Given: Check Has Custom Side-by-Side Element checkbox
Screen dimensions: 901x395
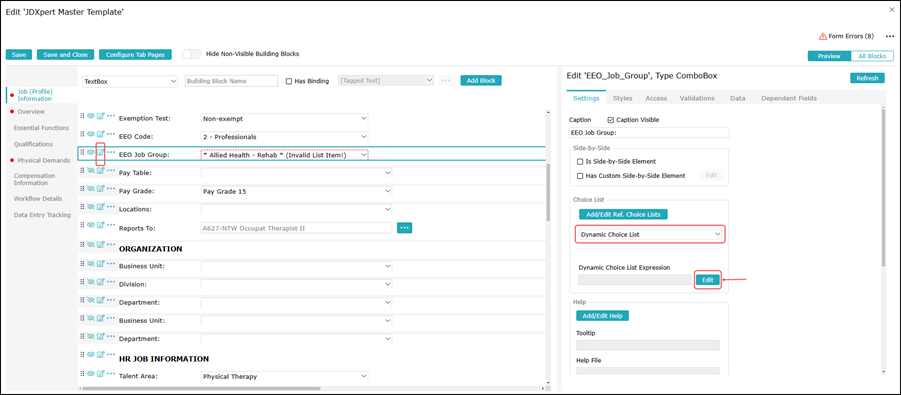Looking at the screenshot, I should tap(579, 175).
